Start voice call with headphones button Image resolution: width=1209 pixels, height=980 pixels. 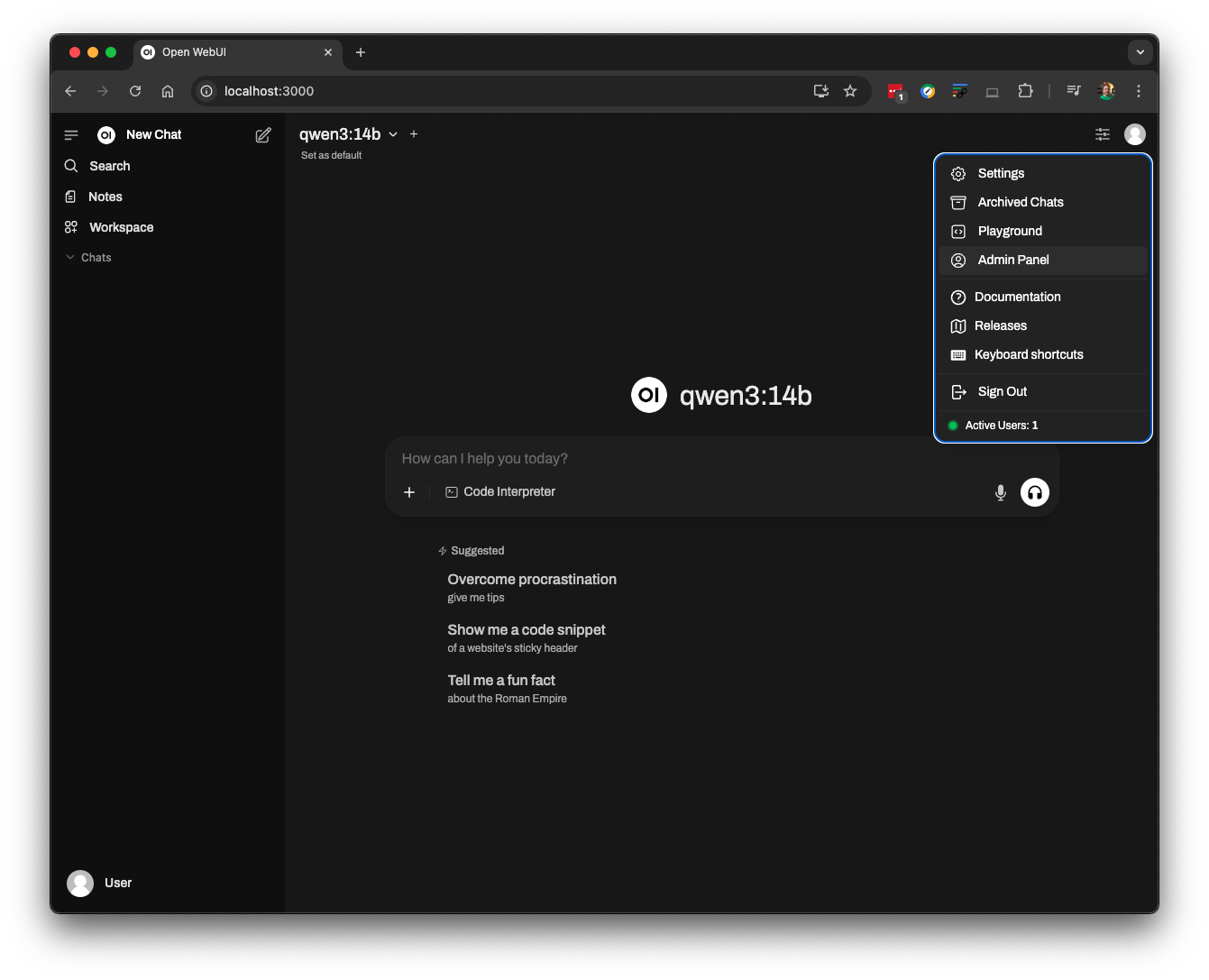coord(1034,492)
